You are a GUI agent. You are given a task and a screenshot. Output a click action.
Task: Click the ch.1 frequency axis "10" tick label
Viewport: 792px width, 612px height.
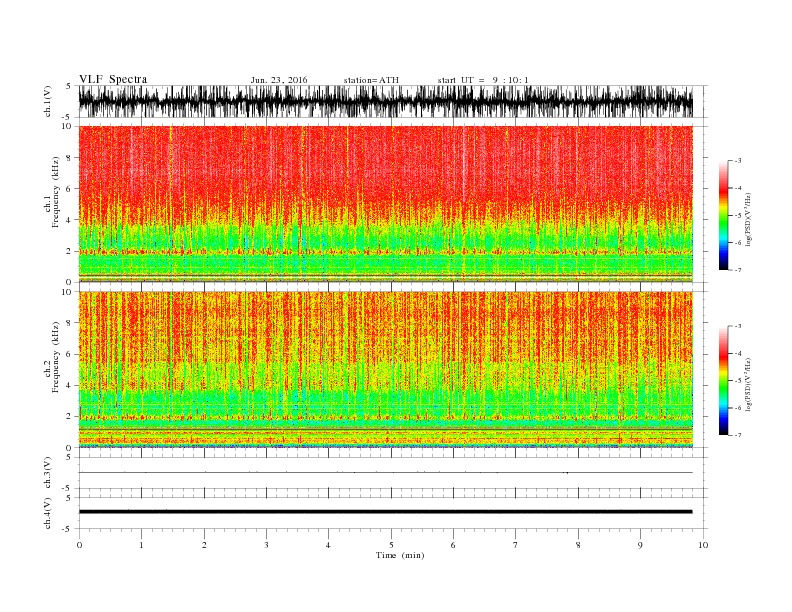[x=67, y=126]
